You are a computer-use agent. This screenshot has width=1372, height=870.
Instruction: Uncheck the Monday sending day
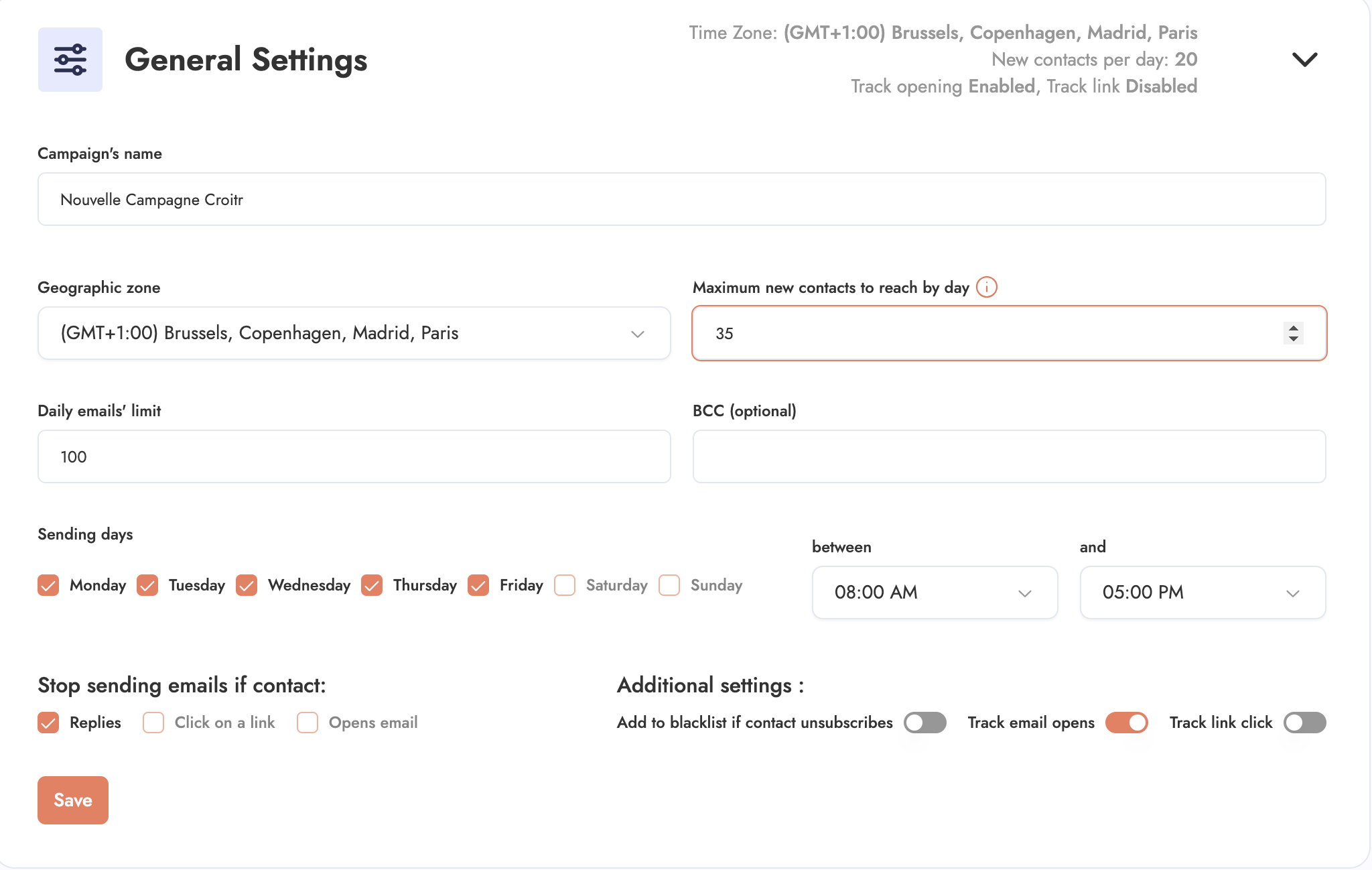point(48,585)
